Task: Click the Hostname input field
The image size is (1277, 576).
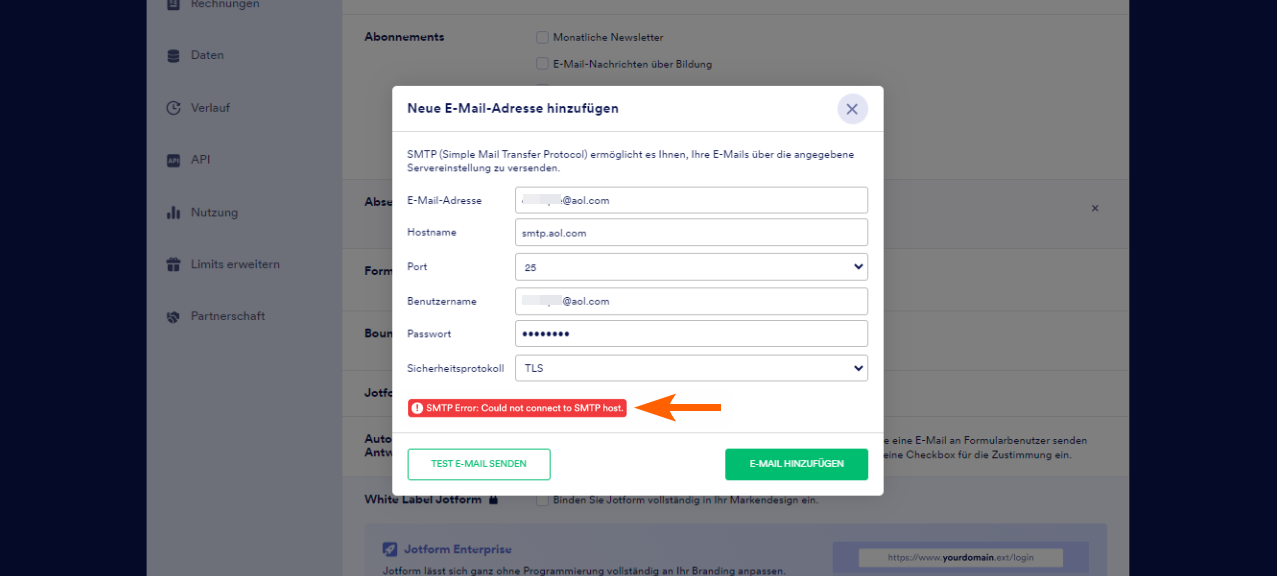Action: (x=691, y=233)
